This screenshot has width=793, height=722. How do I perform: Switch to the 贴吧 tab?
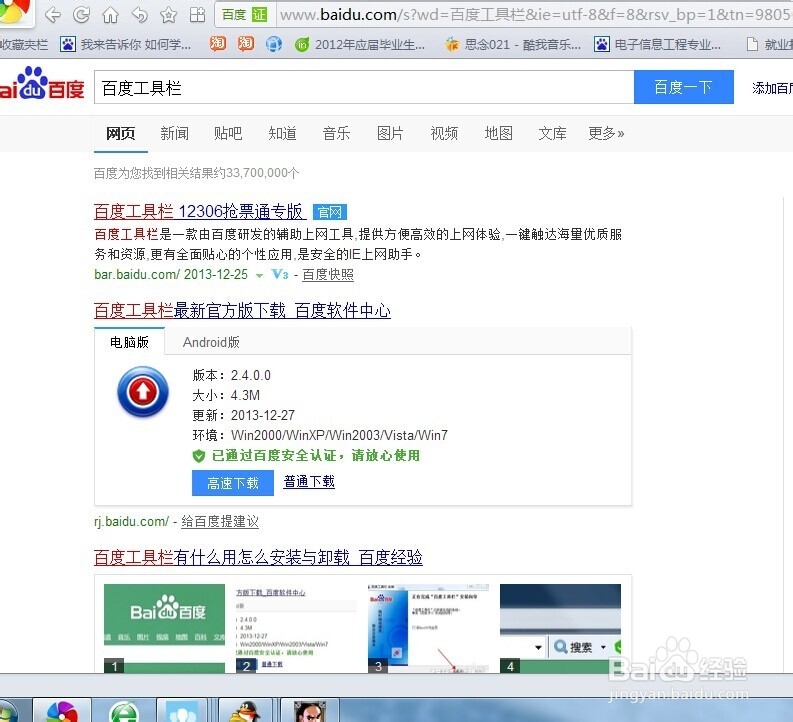(228, 133)
